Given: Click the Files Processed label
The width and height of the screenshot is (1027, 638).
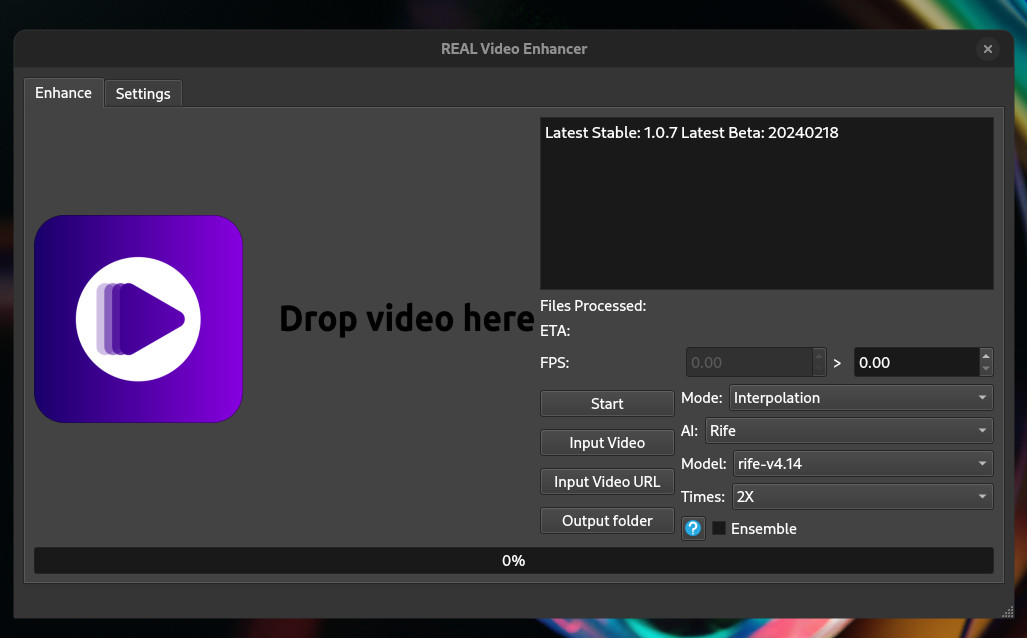Looking at the screenshot, I should (593, 306).
